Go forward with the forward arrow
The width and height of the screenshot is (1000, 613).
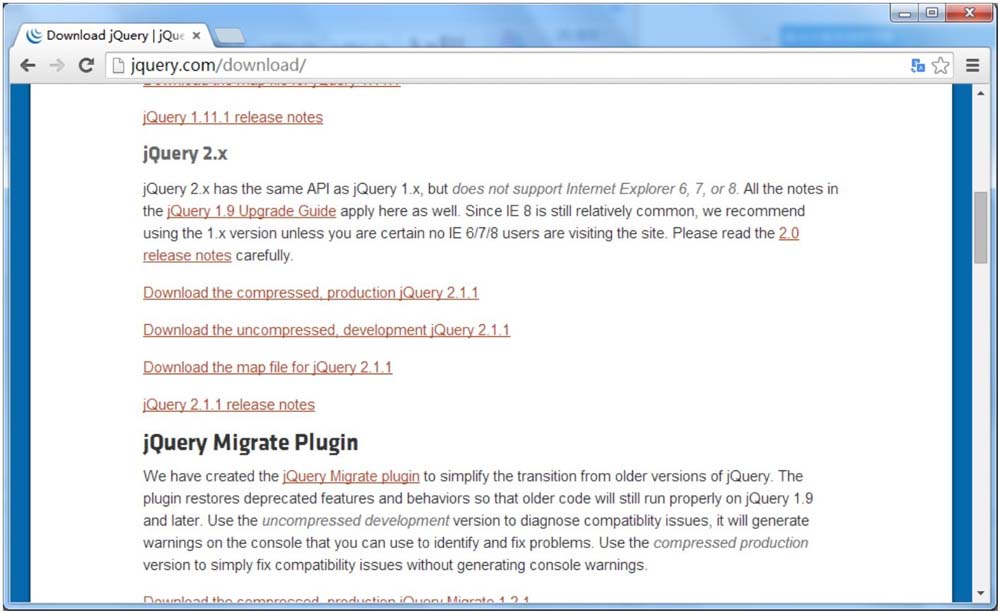point(57,65)
